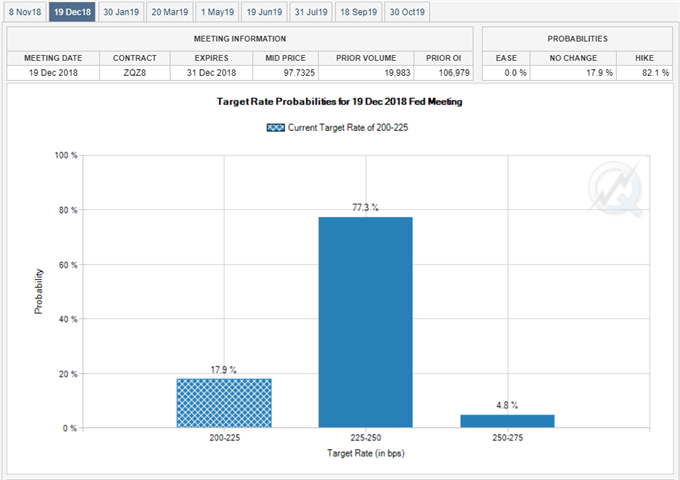Go to the 1 May19 tab
This screenshot has width=680, height=480.
point(217,12)
